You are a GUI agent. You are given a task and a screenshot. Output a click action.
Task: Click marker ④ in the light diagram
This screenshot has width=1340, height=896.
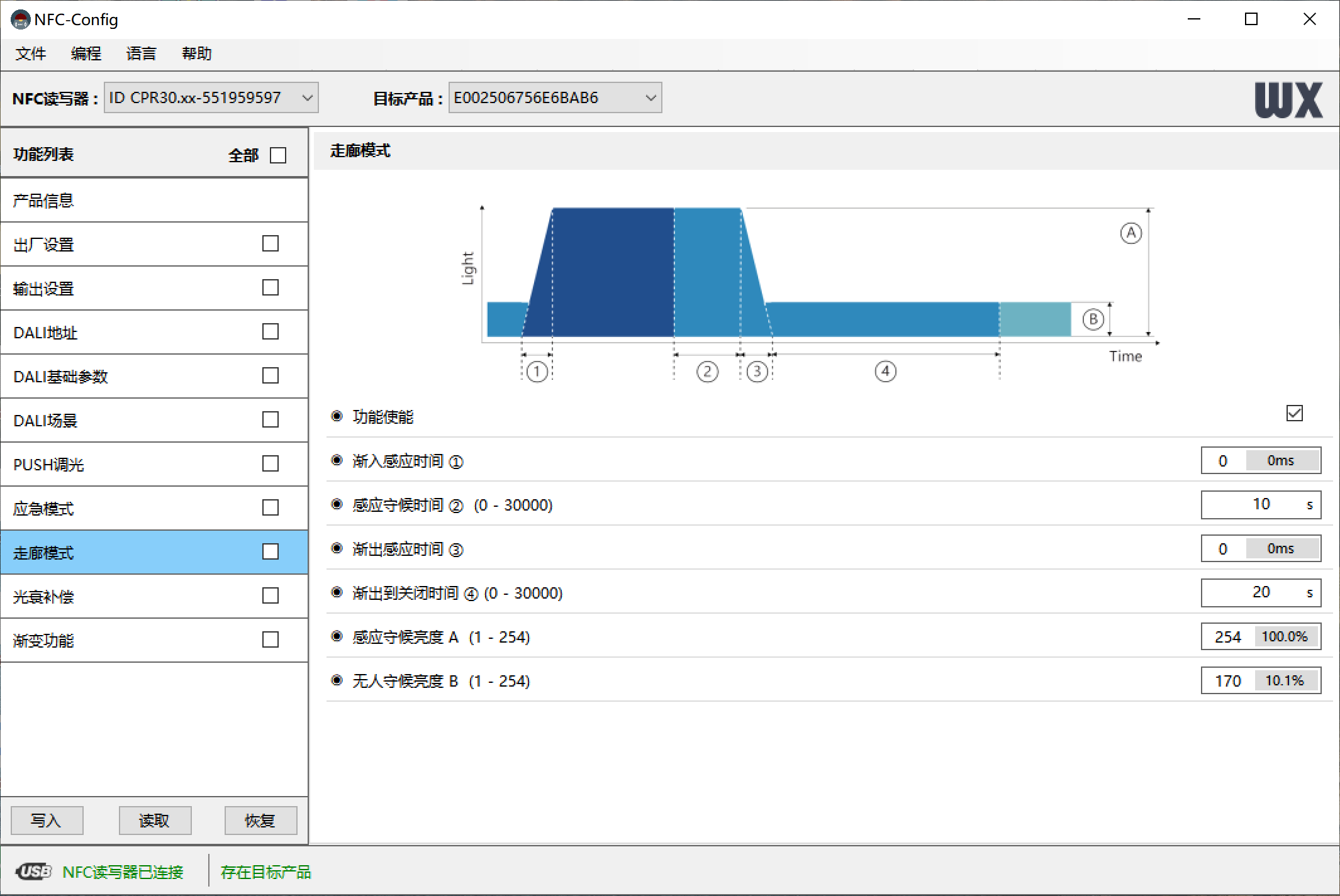[886, 371]
